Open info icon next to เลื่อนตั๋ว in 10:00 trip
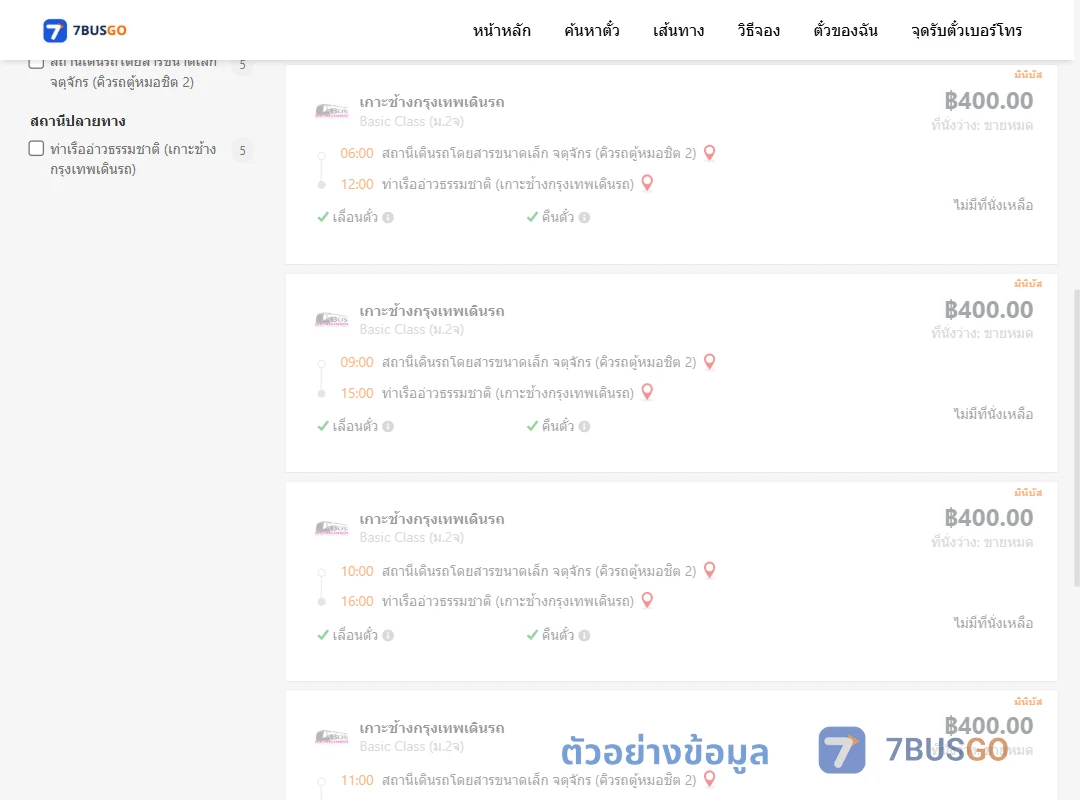 [388, 635]
